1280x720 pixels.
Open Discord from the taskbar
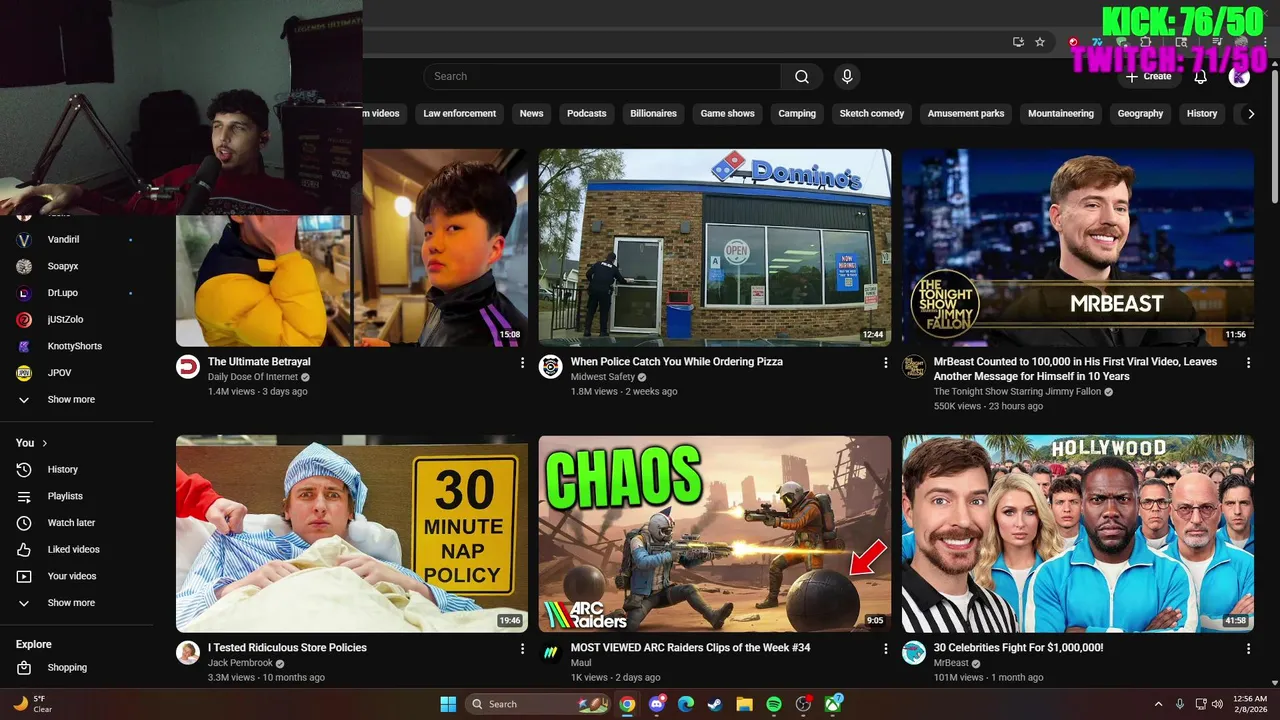(656, 704)
